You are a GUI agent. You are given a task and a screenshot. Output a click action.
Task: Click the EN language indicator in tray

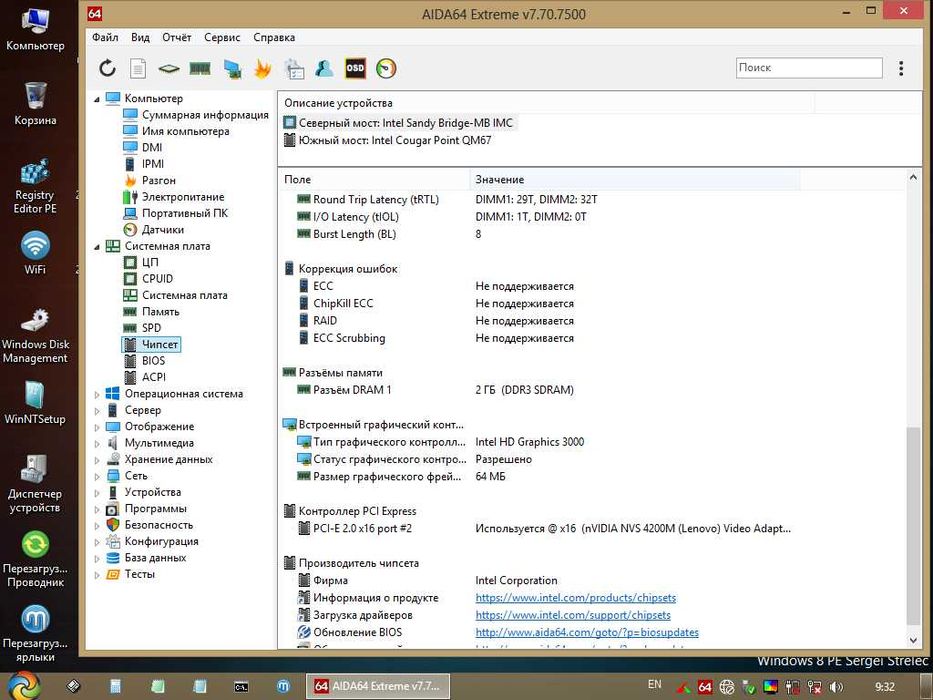[x=654, y=685]
